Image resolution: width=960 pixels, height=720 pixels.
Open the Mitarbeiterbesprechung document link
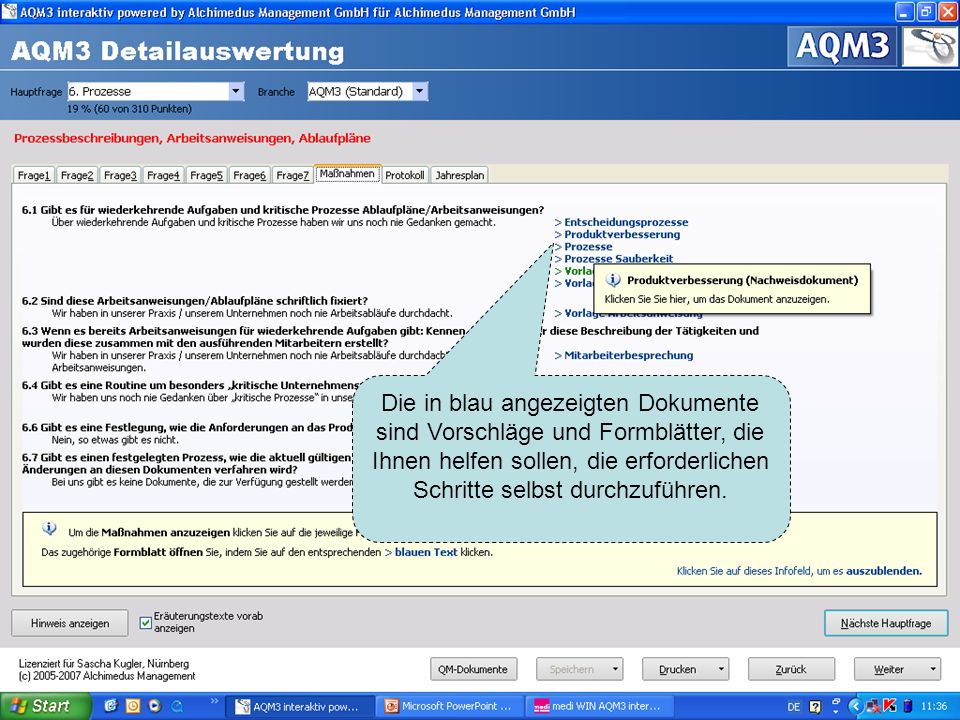pos(623,355)
